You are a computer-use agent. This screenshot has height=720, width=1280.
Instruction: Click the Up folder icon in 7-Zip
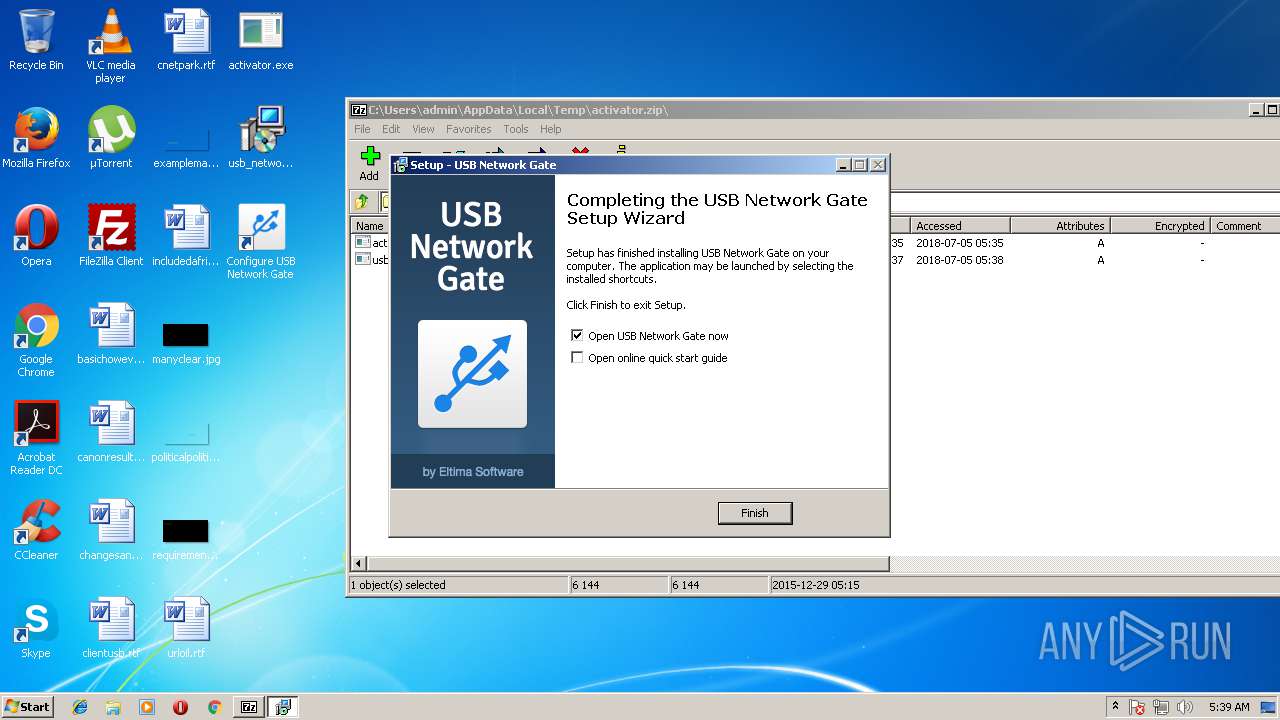(x=362, y=202)
